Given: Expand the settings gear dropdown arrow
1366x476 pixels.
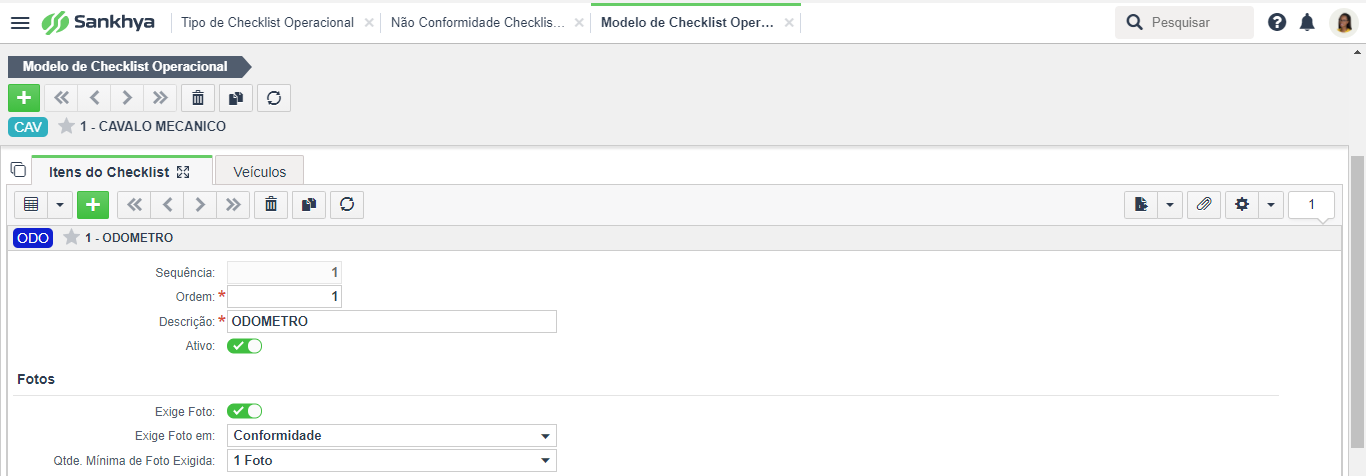Looking at the screenshot, I should tap(1270, 205).
